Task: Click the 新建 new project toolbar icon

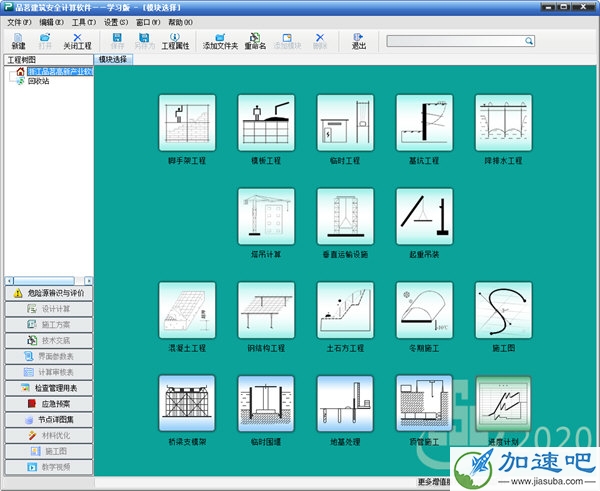Action: (x=18, y=41)
